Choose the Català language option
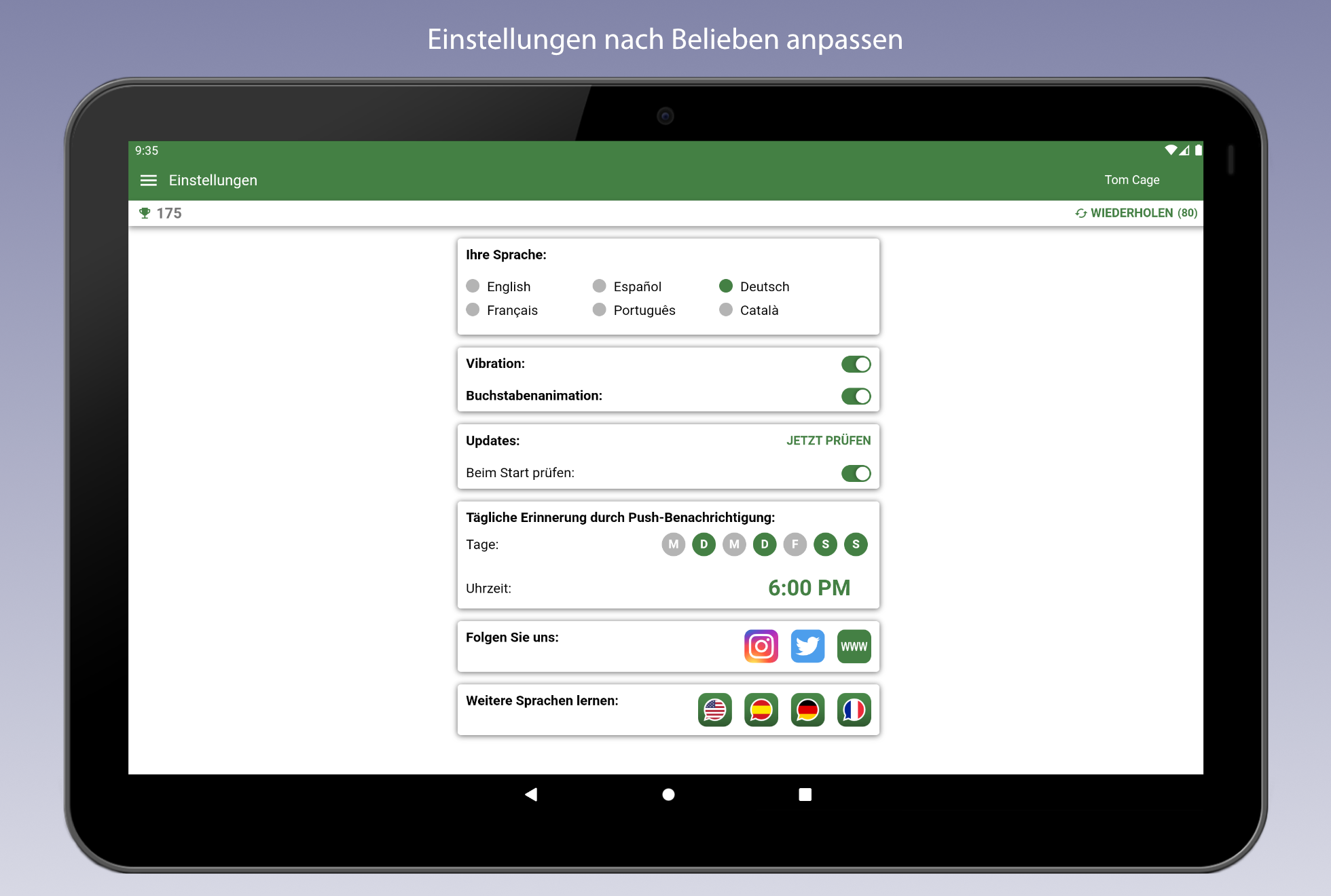The image size is (1331, 896). click(726, 310)
